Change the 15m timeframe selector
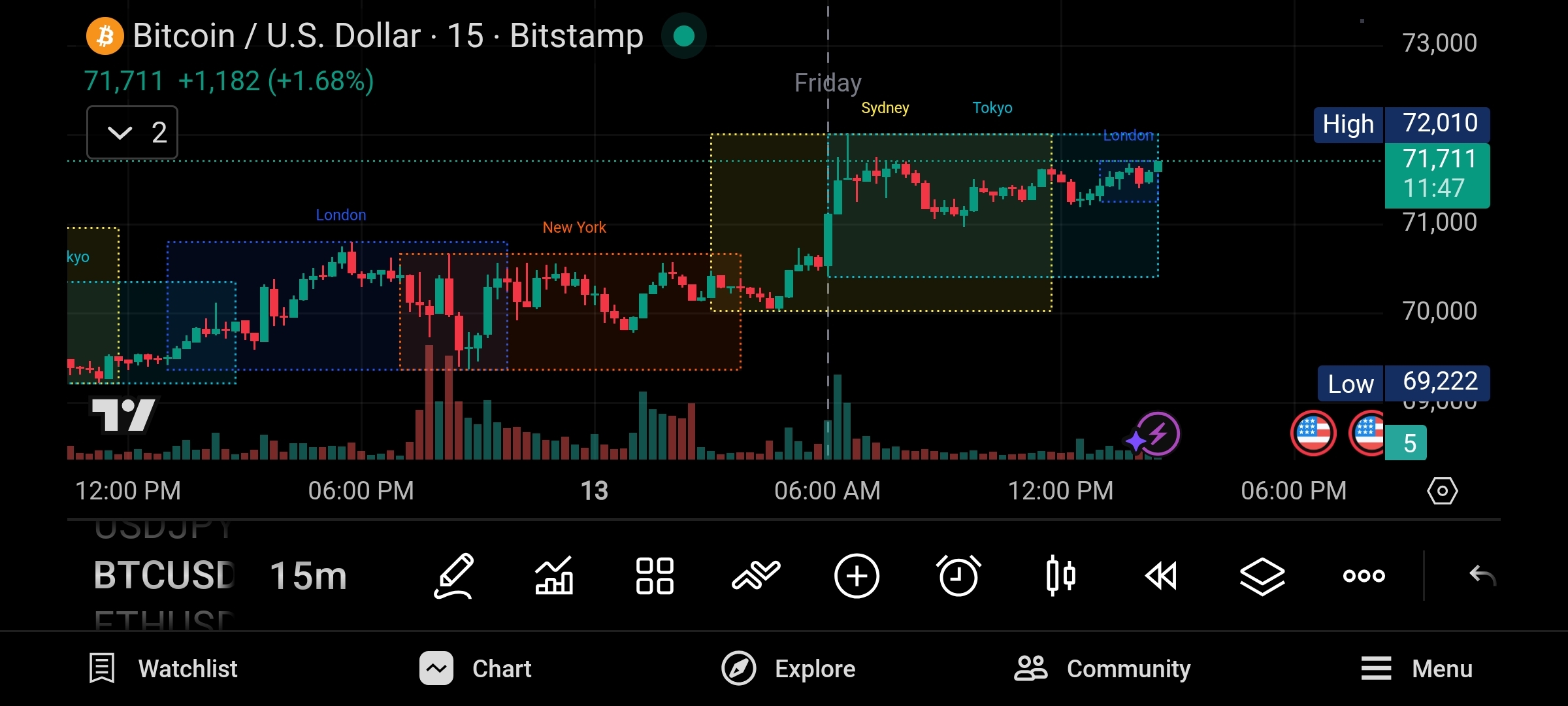 [x=308, y=576]
